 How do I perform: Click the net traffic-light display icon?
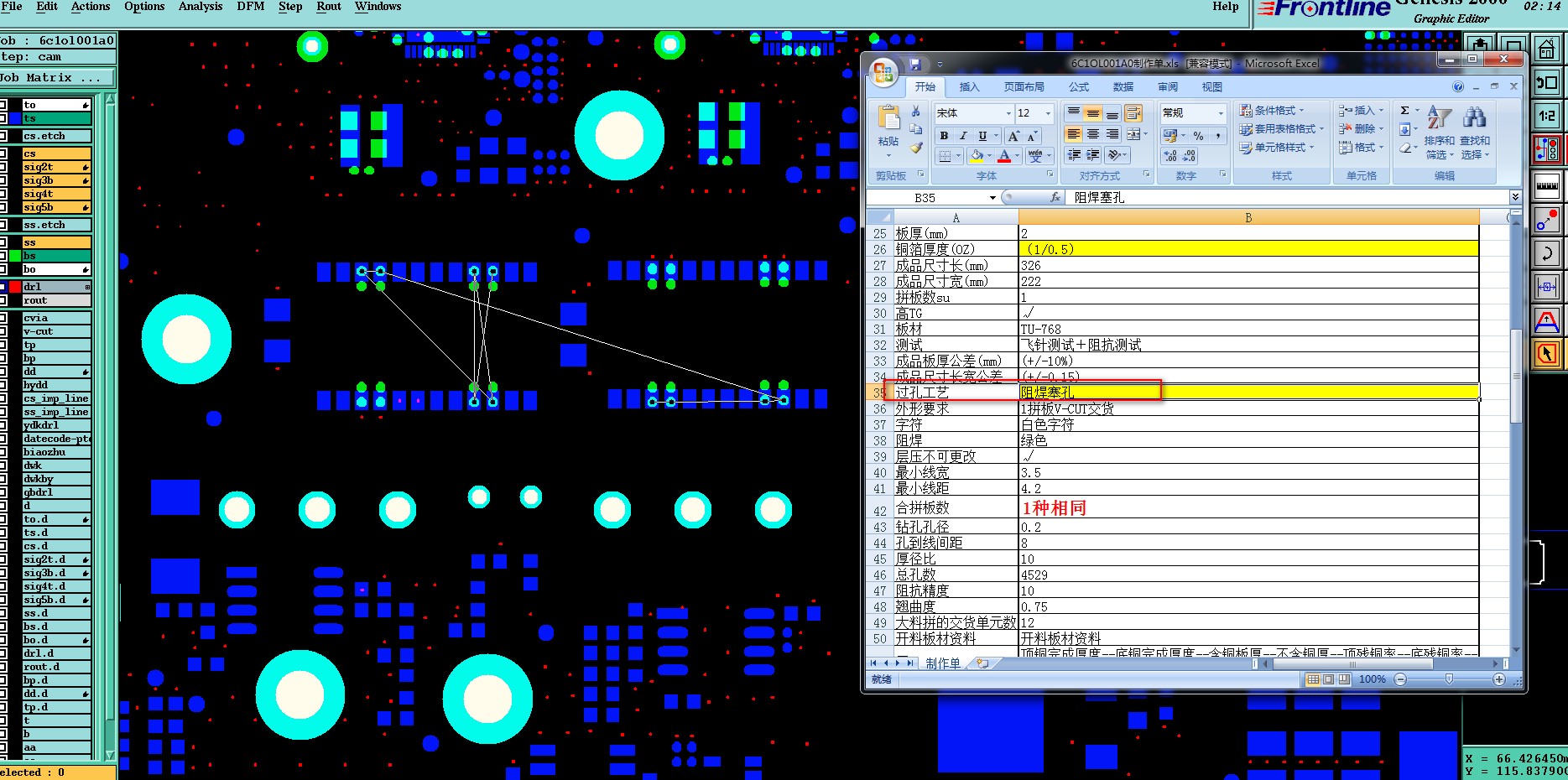point(1546,150)
